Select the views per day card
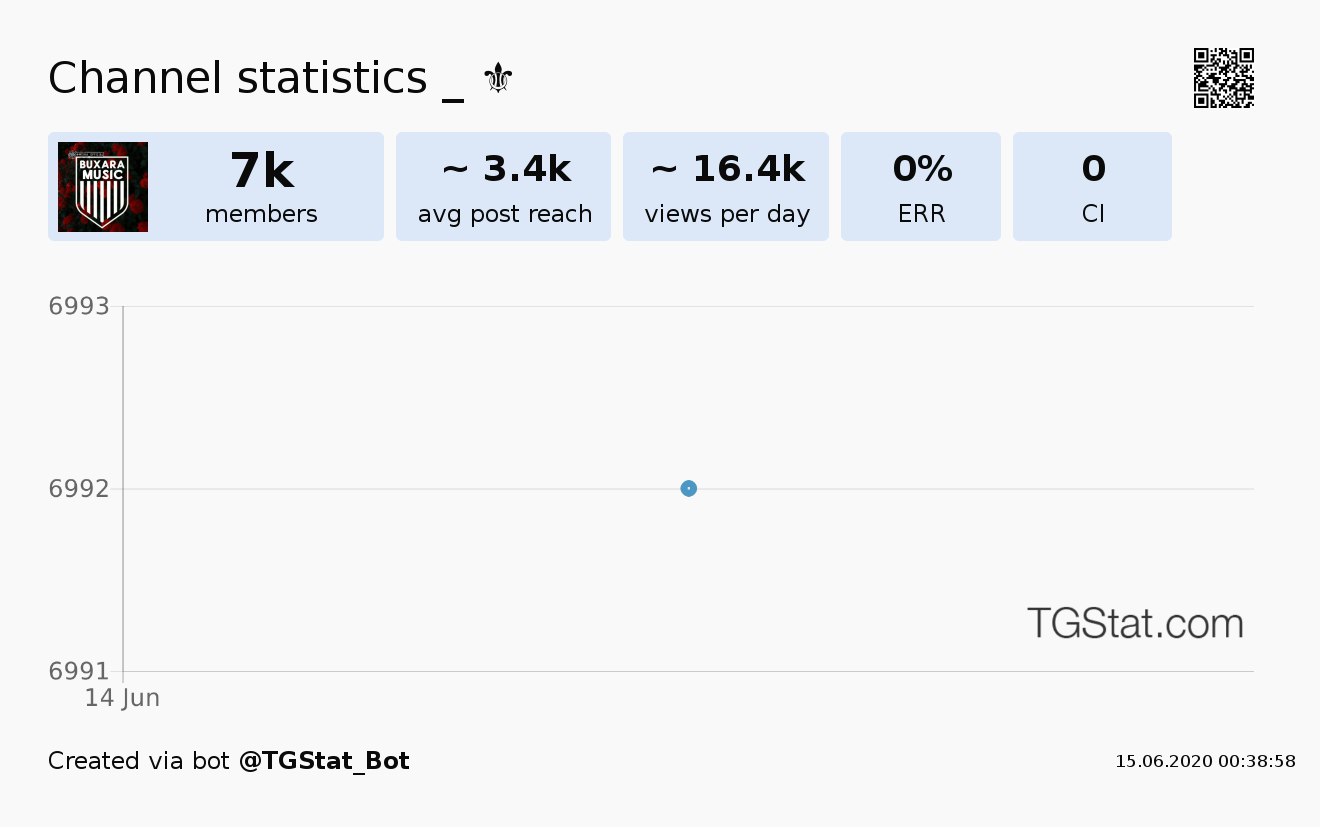Screen dimensions: 1320x828 726,187
